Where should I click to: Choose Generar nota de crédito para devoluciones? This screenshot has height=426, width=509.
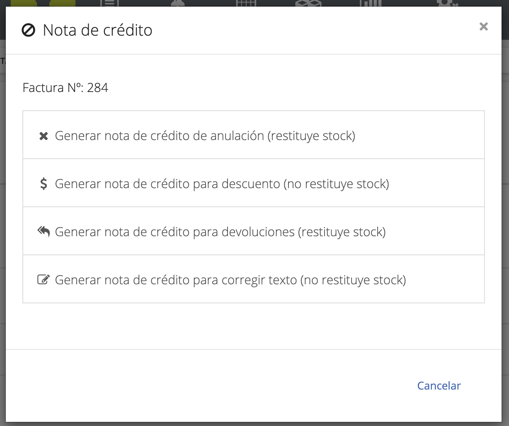coord(253,231)
